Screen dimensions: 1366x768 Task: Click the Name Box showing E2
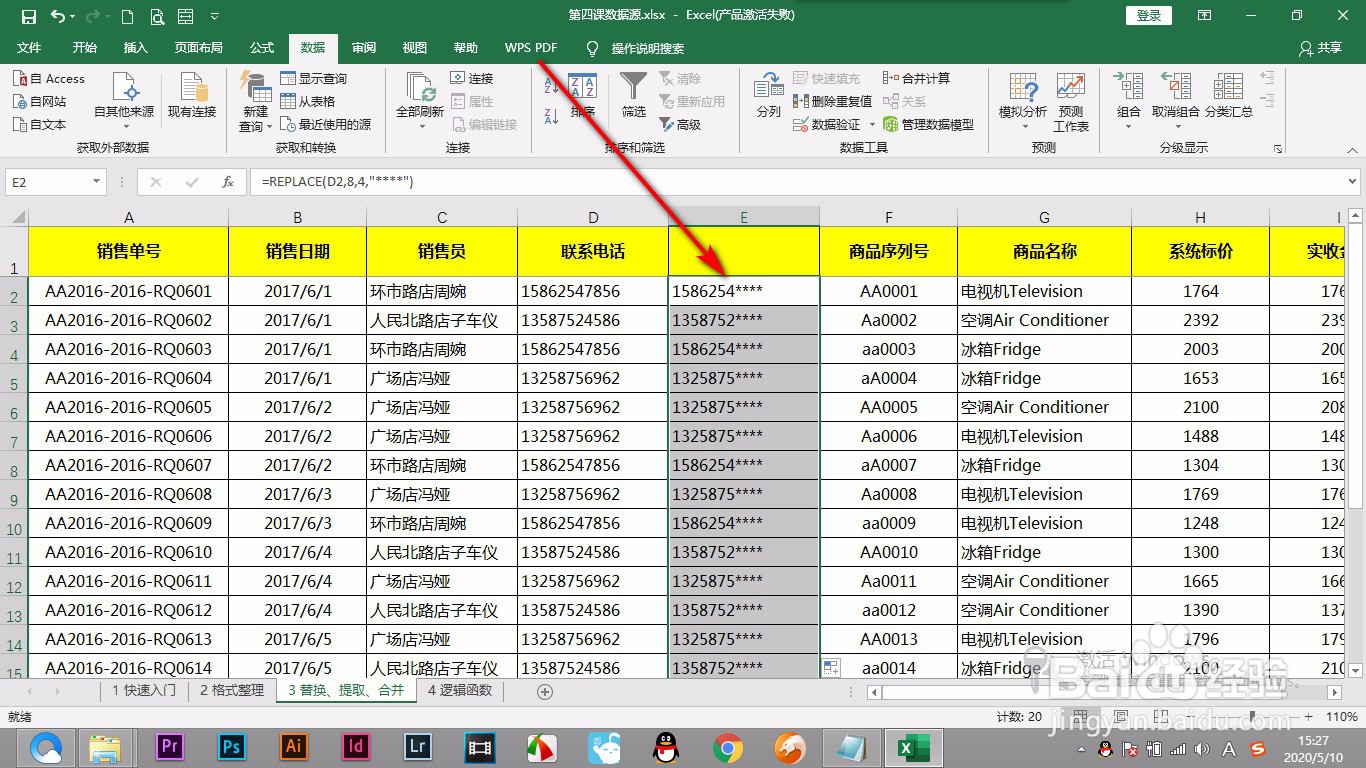(49, 182)
